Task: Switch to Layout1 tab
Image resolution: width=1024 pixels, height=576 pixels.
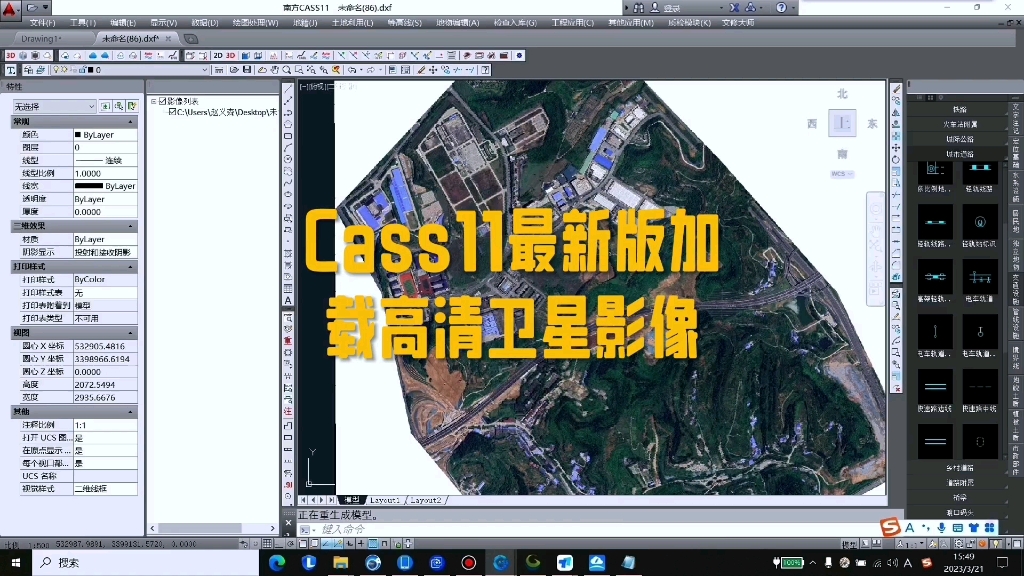Action: [x=385, y=500]
